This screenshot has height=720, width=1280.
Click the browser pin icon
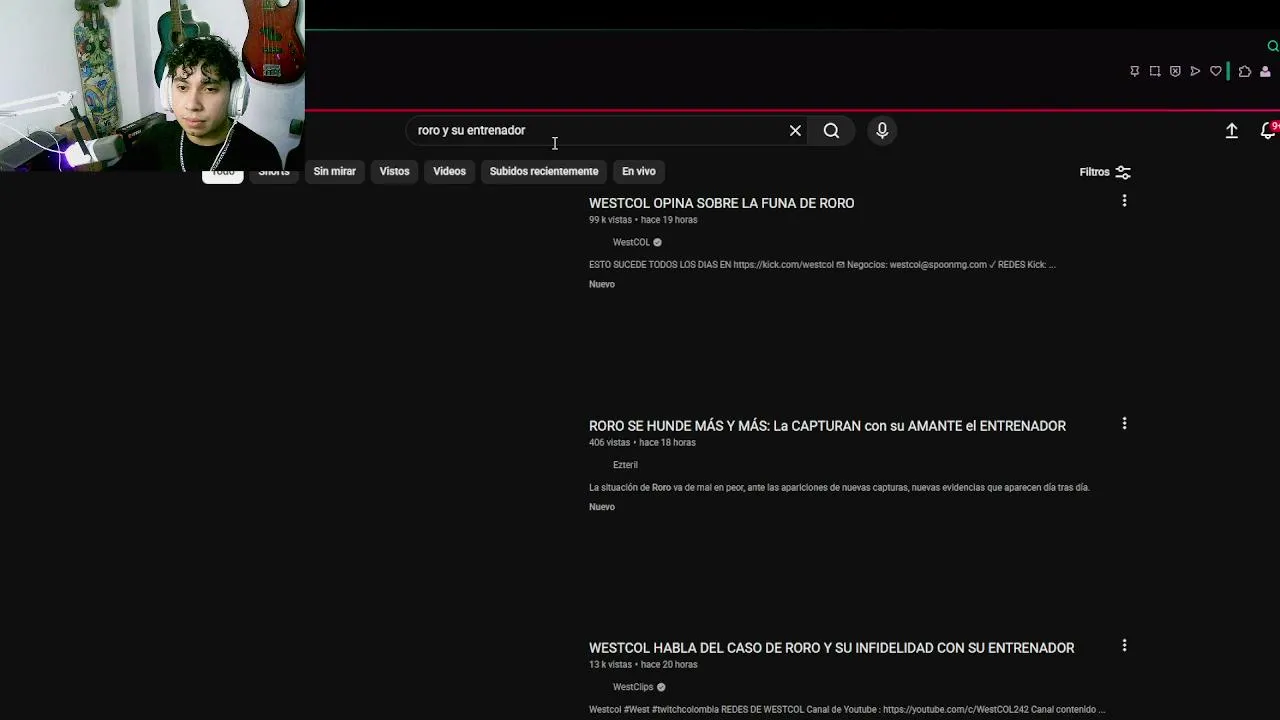(1134, 72)
